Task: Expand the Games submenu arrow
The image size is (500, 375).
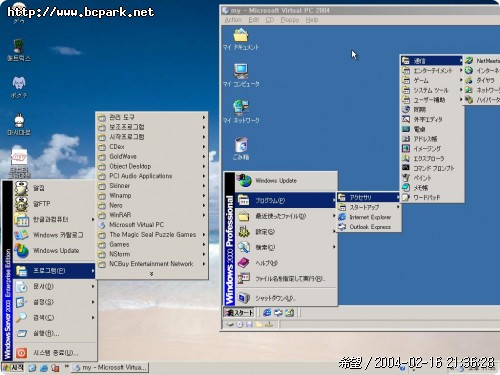Action: coord(204,244)
